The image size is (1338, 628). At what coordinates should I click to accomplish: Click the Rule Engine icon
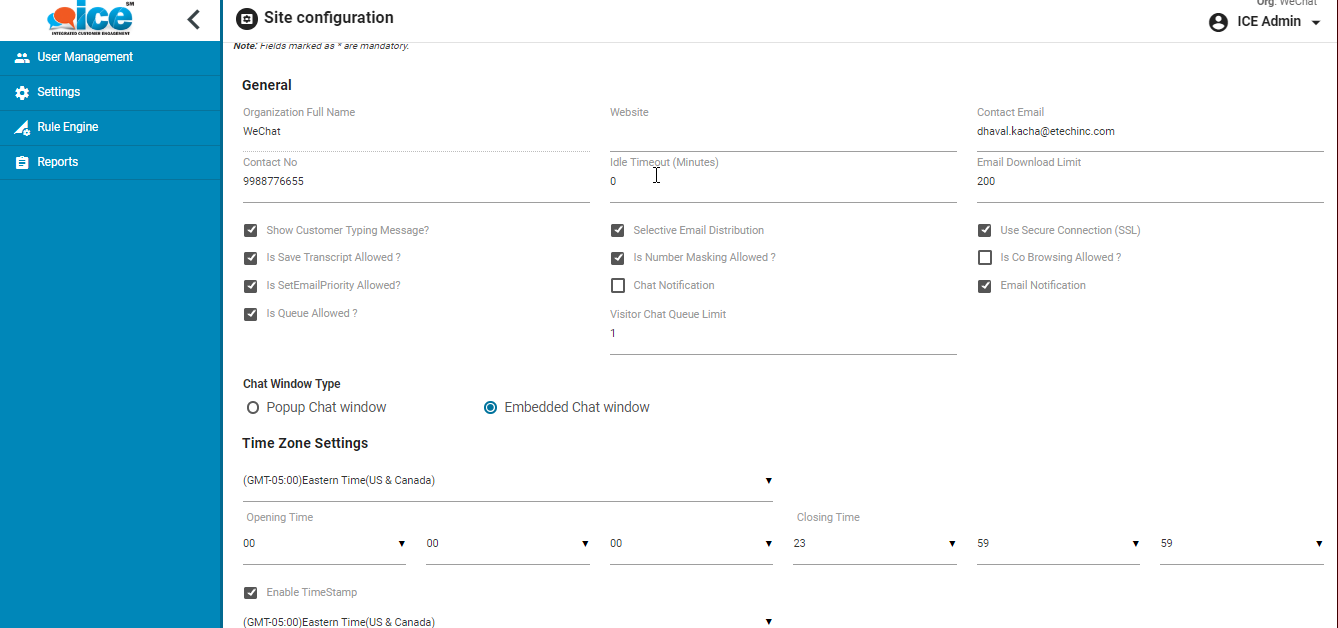pyautogui.click(x=22, y=128)
